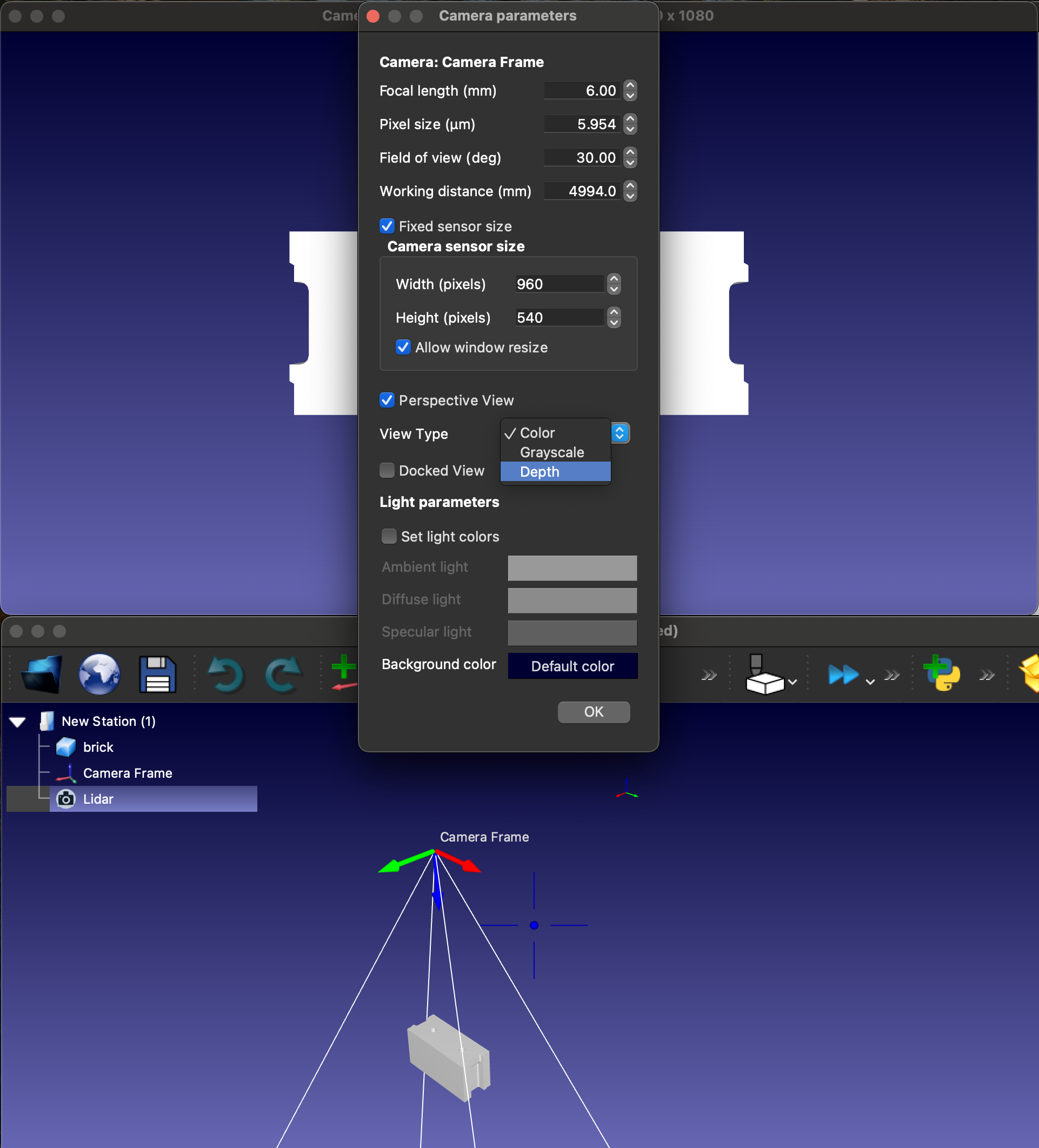The width and height of the screenshot is (1039, 1148).
Task: Click the Open file folder icon
Action: [x=41, y=674]
